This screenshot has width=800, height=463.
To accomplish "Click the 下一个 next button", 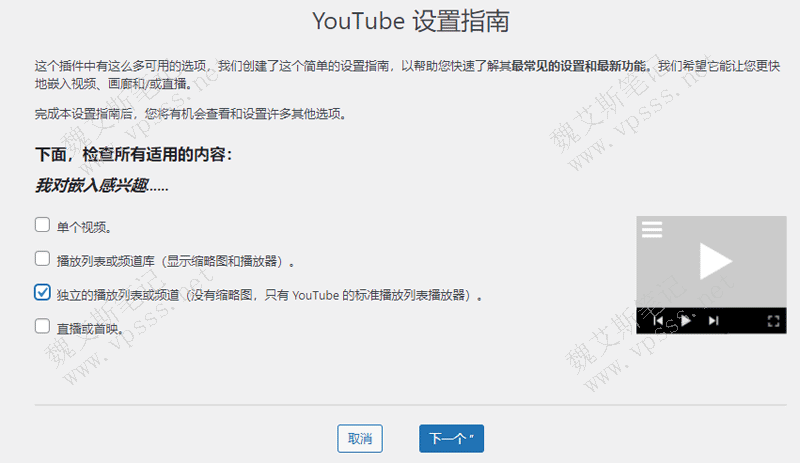I will click(452, 438).
